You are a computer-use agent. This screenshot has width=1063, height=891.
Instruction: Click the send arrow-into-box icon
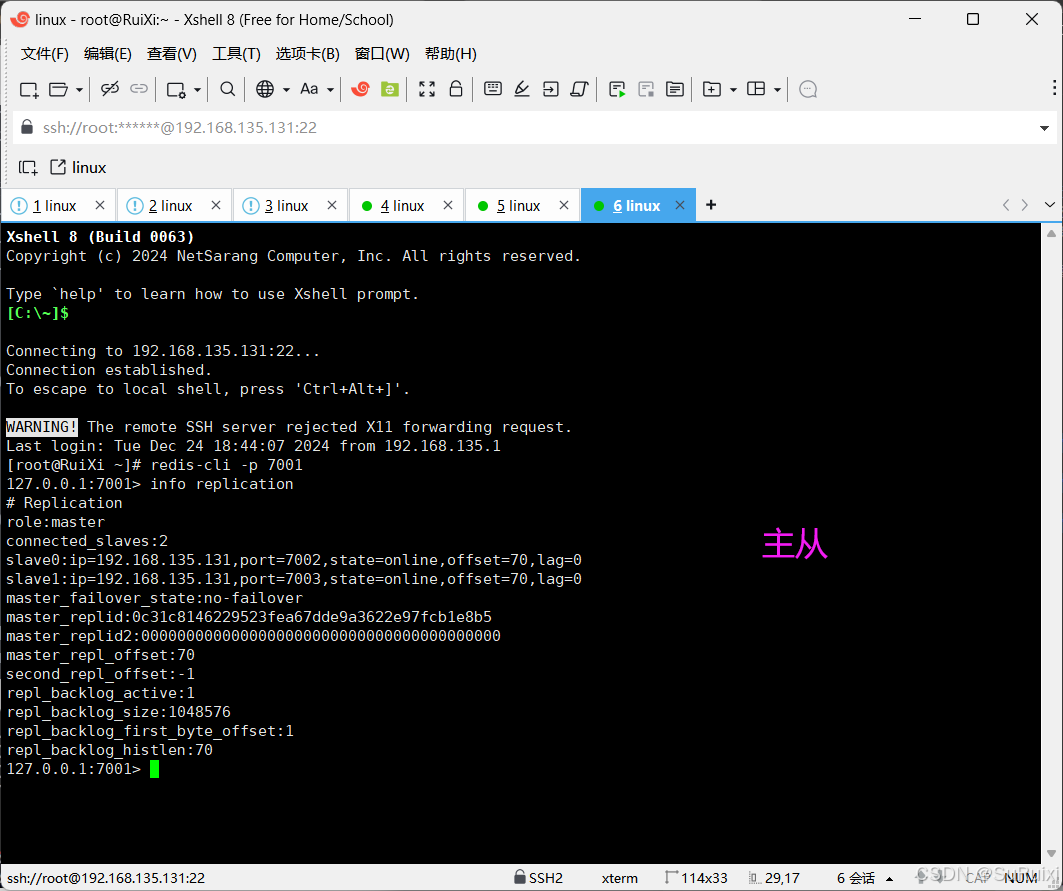pos(550,89)
